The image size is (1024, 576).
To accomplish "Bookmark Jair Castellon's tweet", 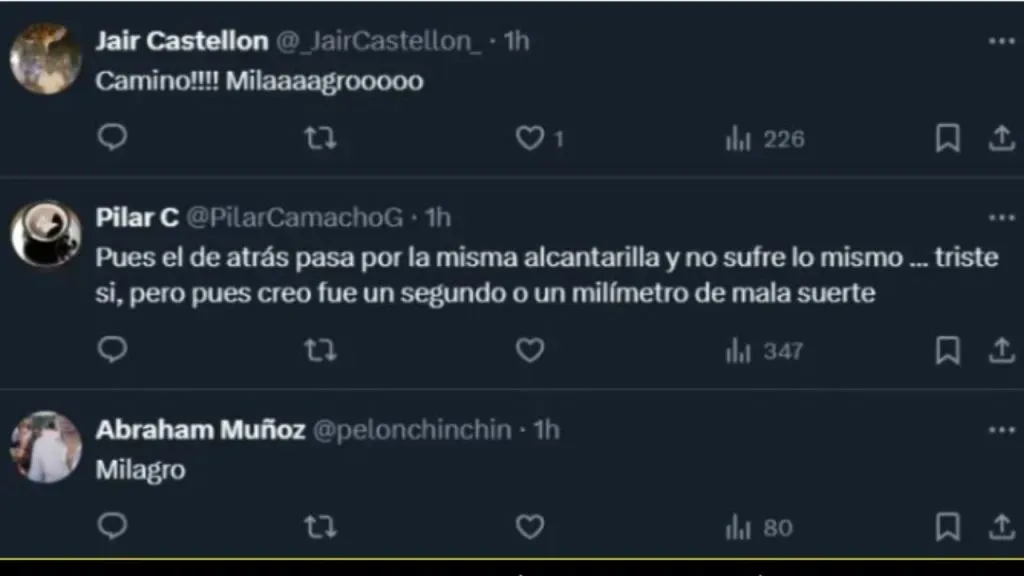I will [947, 139].
